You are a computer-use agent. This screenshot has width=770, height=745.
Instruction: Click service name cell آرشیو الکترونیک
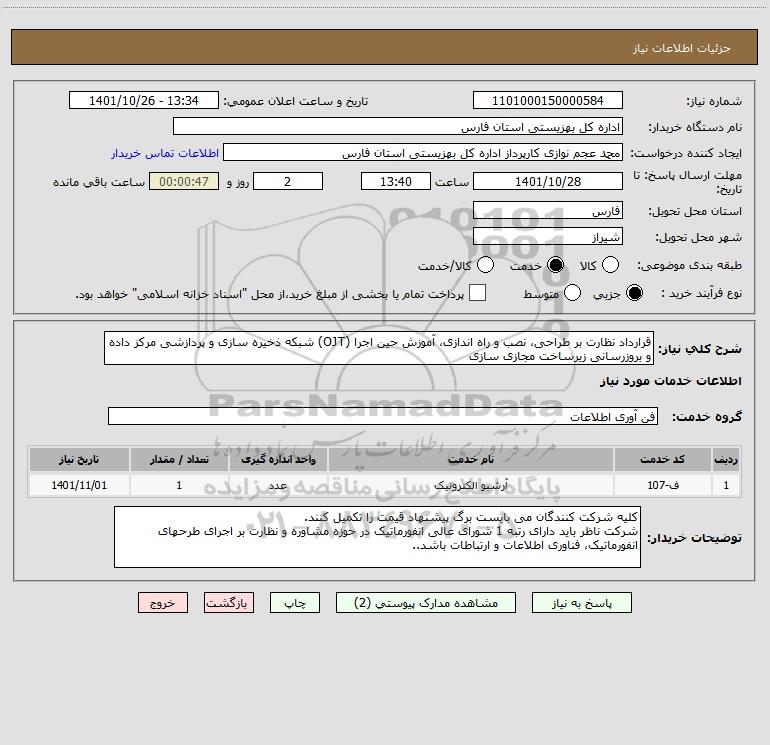(471, 485)
